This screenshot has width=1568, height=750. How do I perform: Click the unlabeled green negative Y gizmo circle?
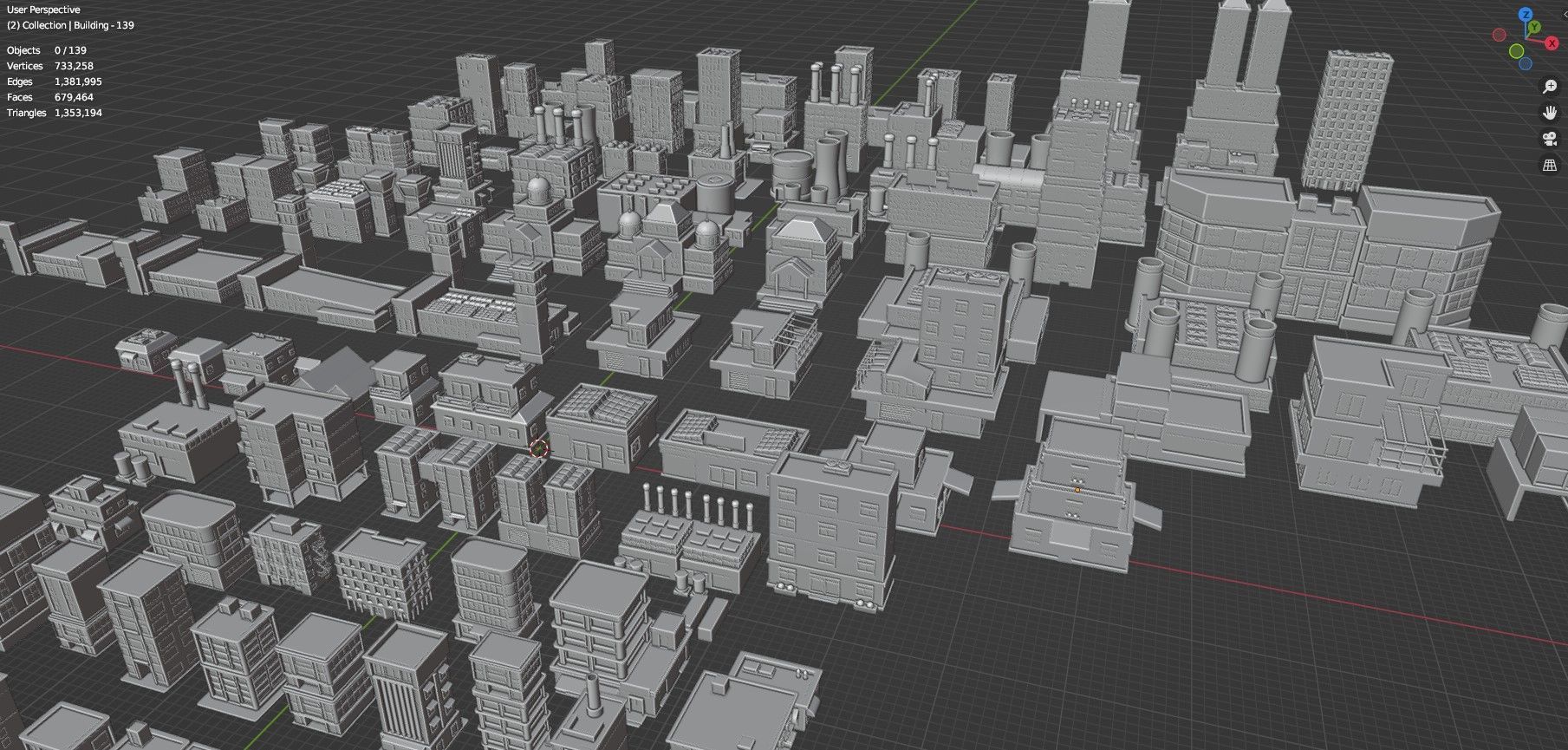click(1517, 51)
